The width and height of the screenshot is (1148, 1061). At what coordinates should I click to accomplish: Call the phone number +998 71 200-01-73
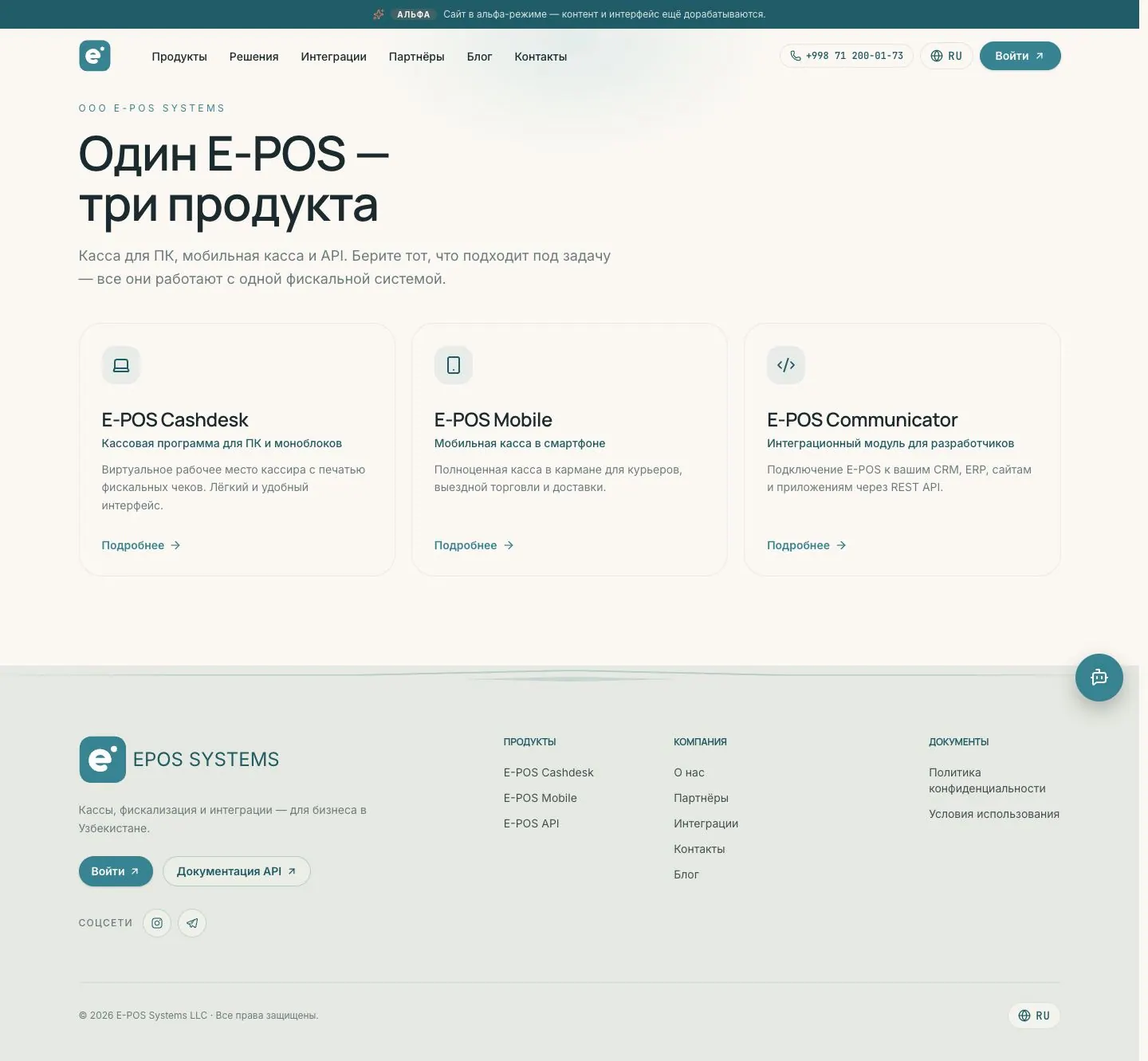(x=847, y=56)
